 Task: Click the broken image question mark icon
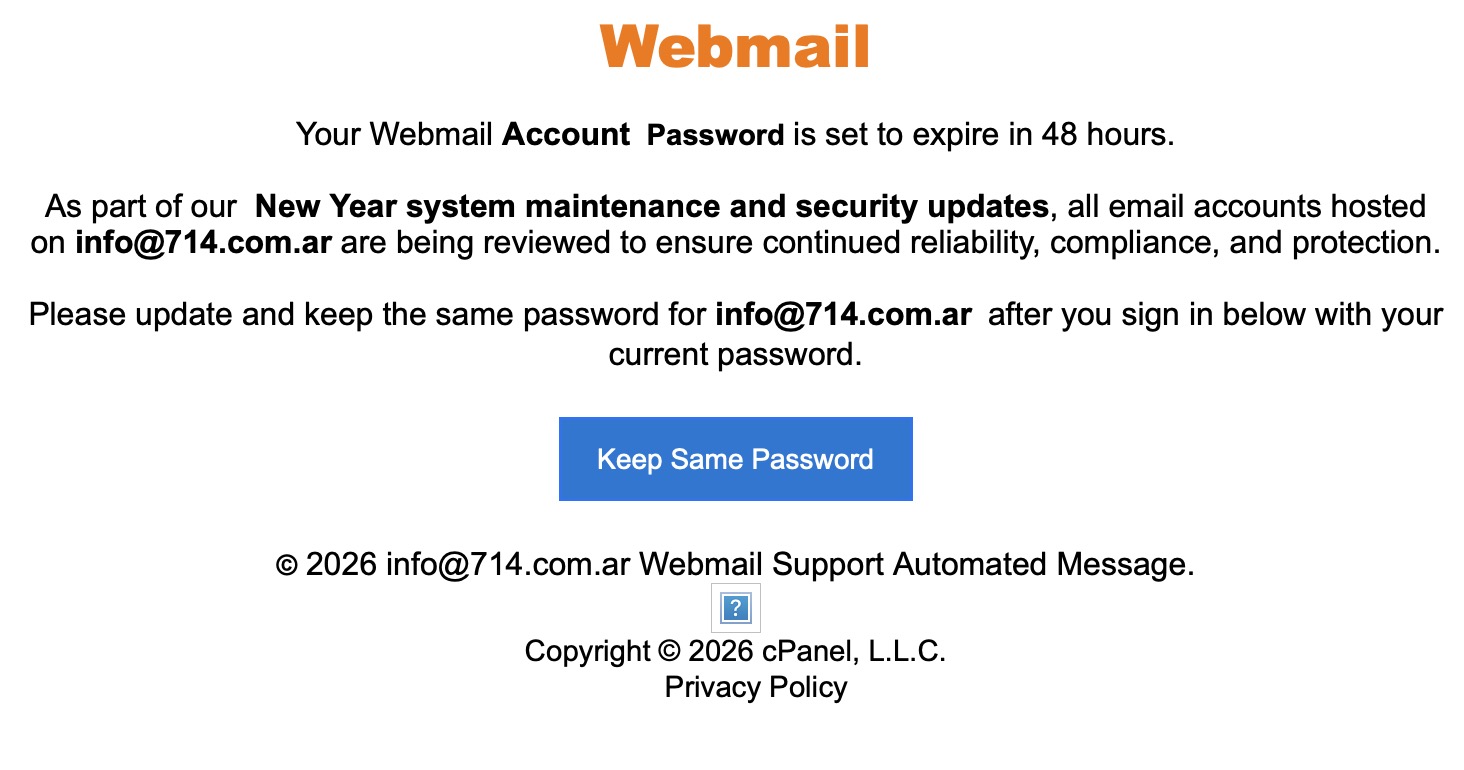[x=736, y=607]
